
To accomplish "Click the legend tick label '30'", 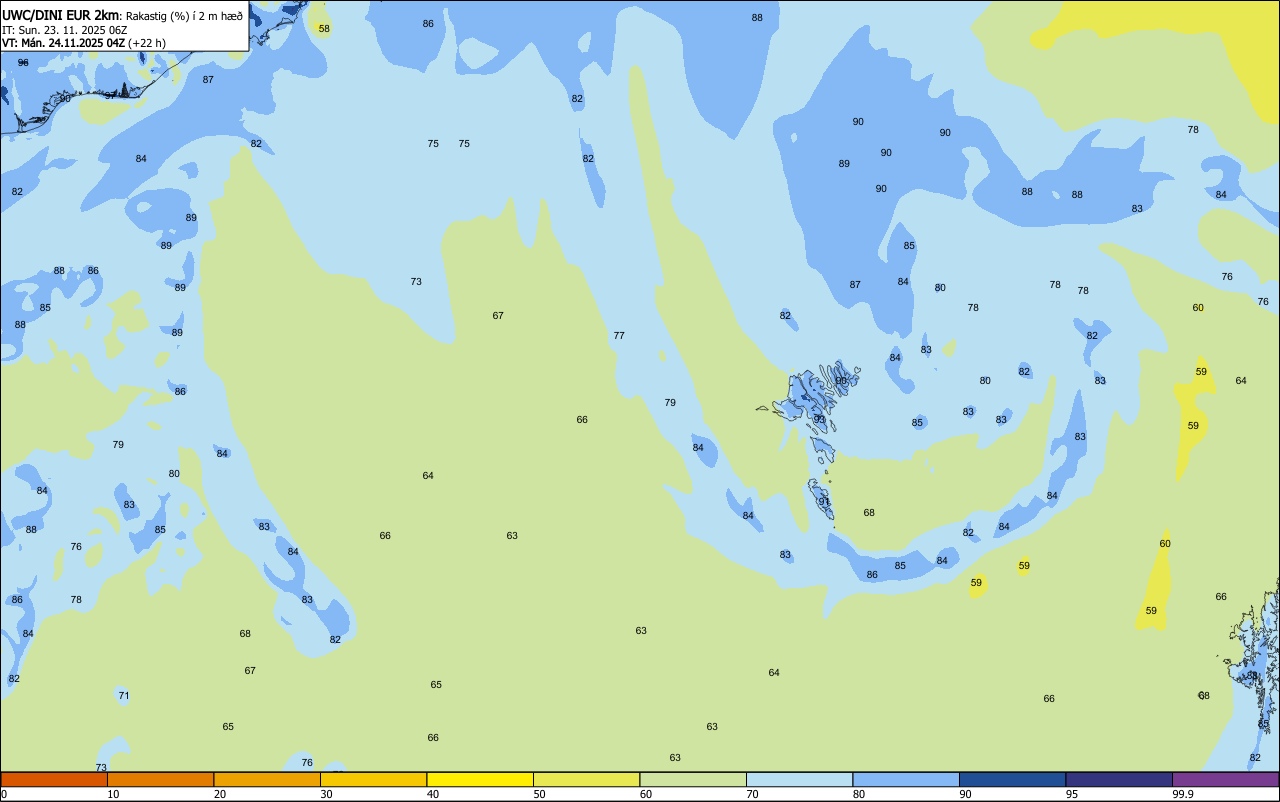I will 326,794.
